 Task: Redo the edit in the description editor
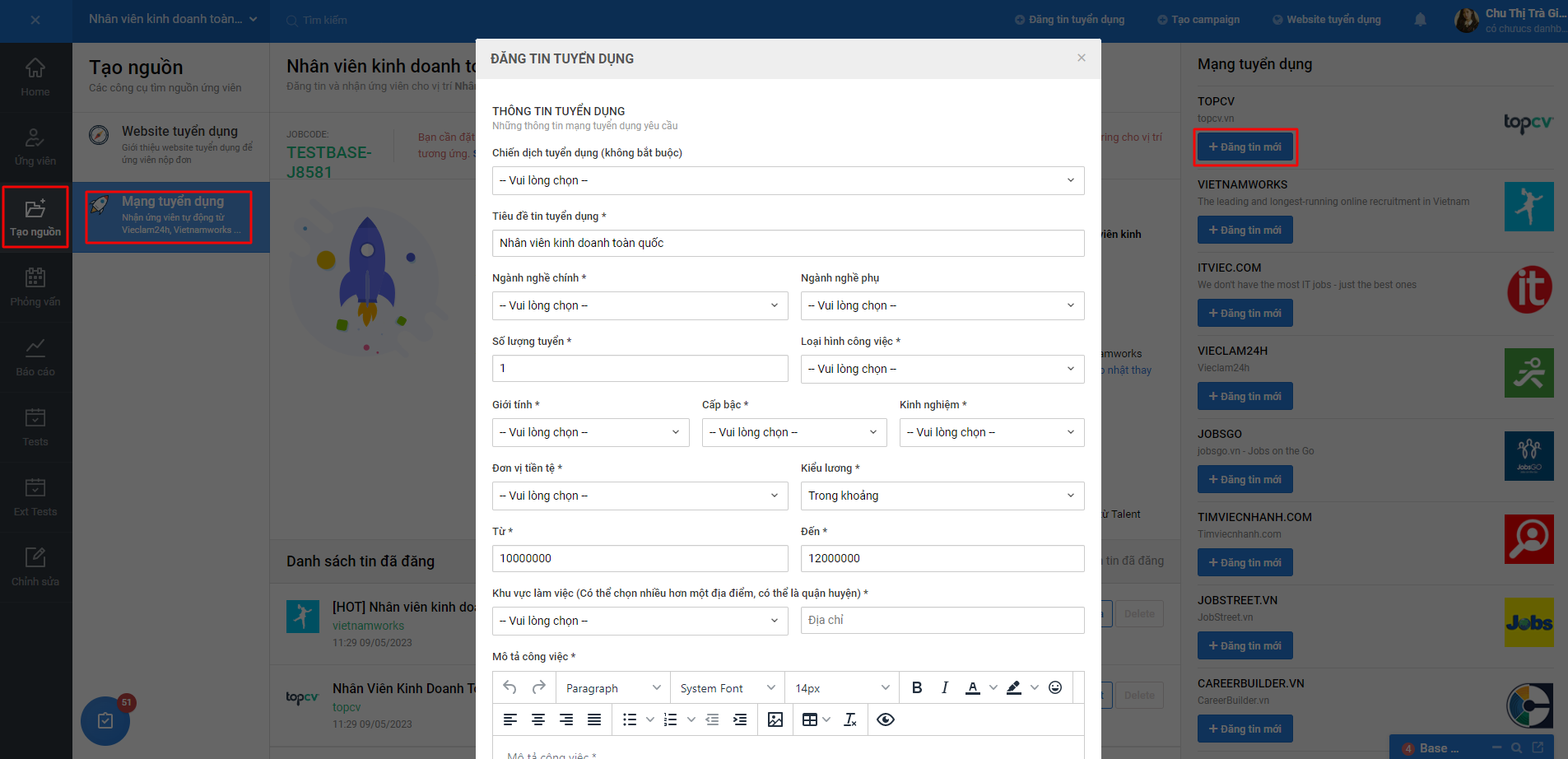539,687
